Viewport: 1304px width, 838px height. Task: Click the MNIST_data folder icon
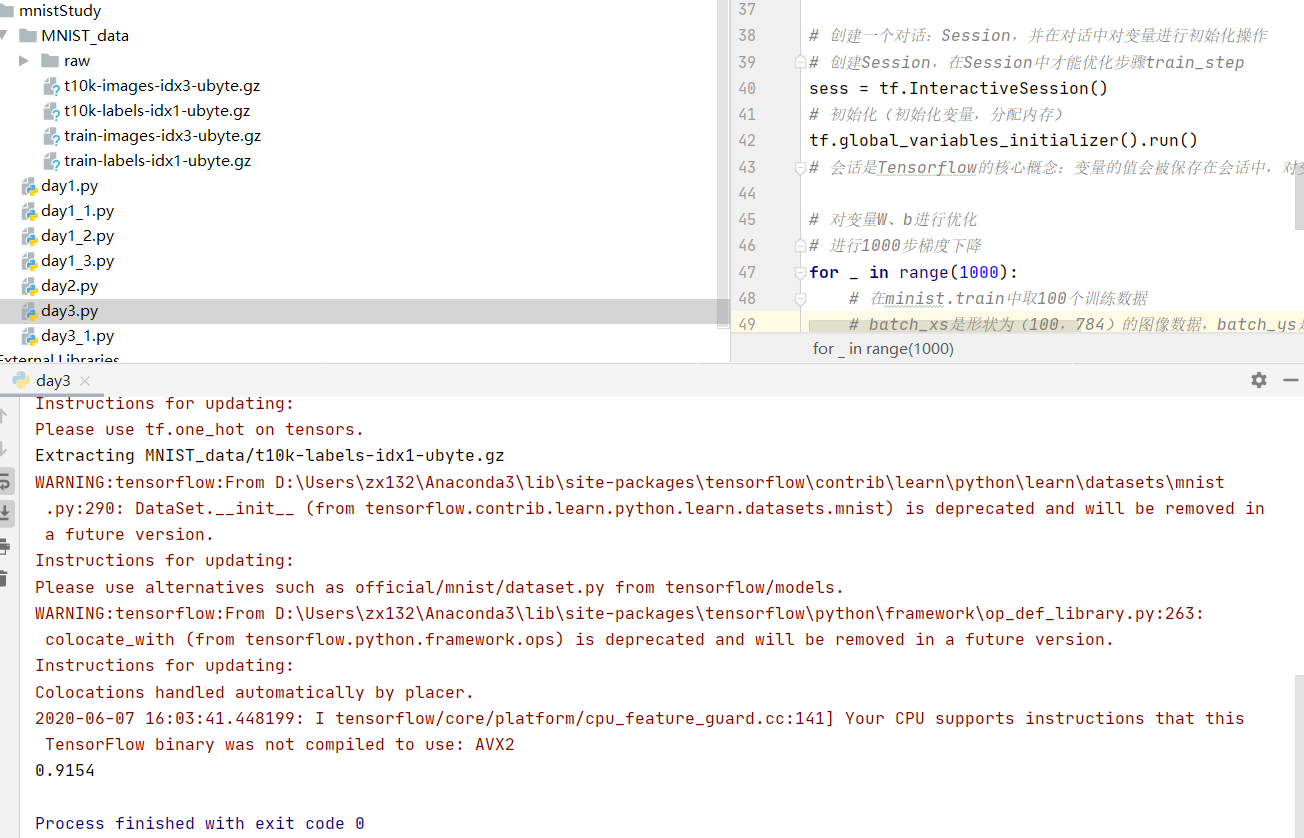[28, 36]
